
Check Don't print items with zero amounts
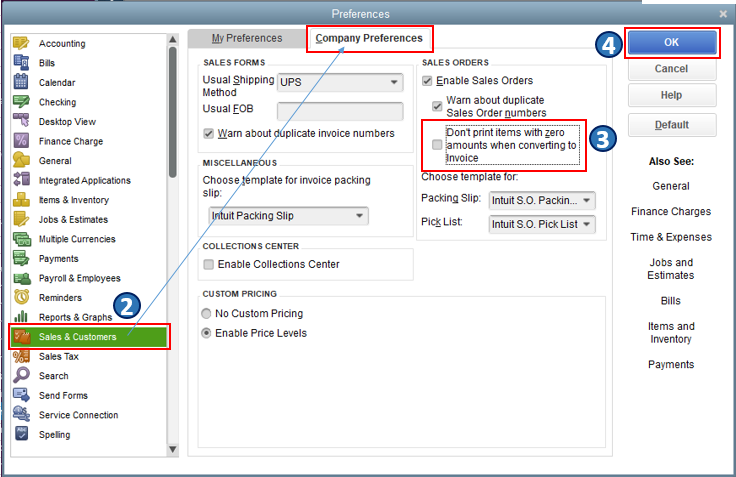(x=437, y=145)
